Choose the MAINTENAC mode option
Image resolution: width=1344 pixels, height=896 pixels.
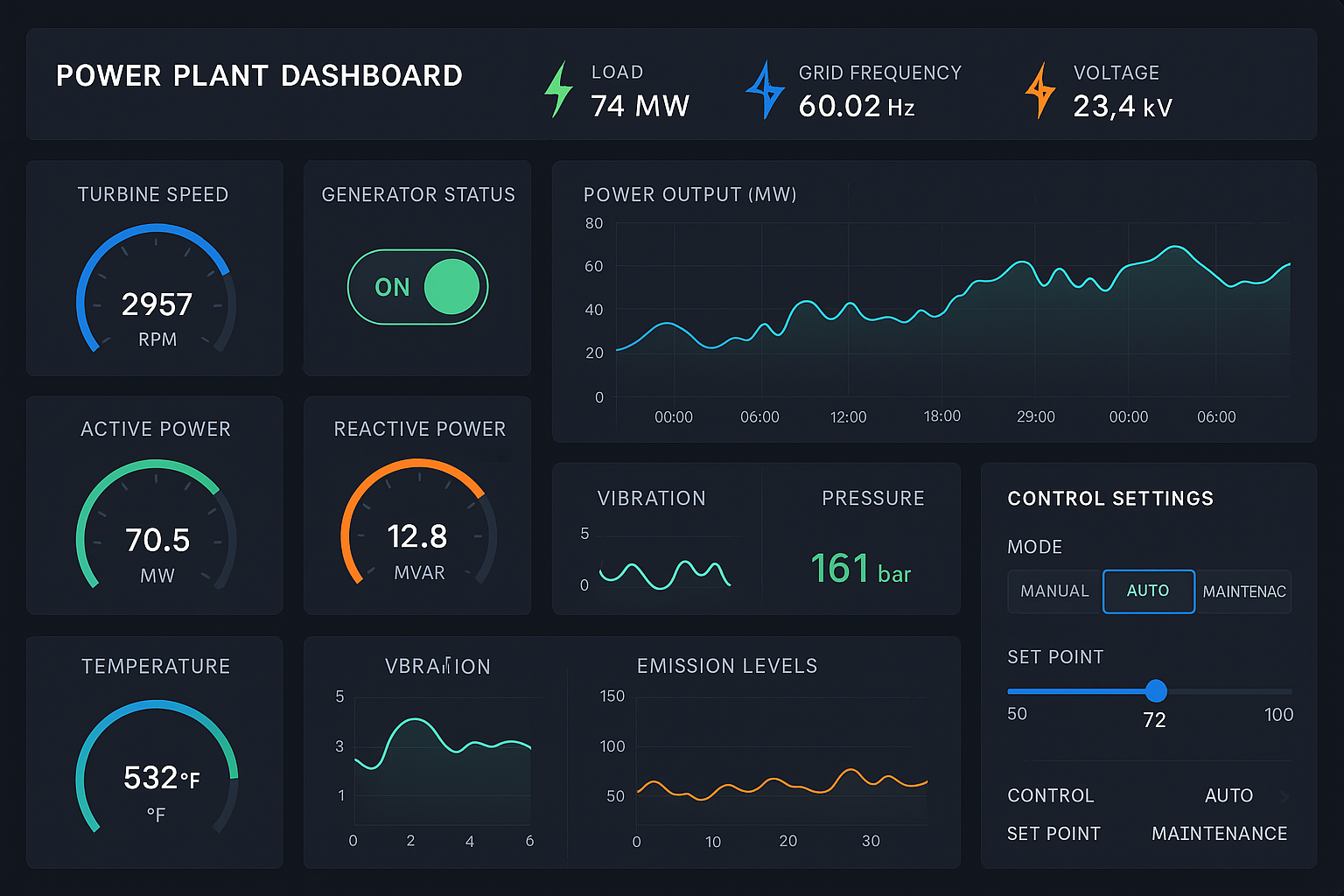tap(1243, 591)
